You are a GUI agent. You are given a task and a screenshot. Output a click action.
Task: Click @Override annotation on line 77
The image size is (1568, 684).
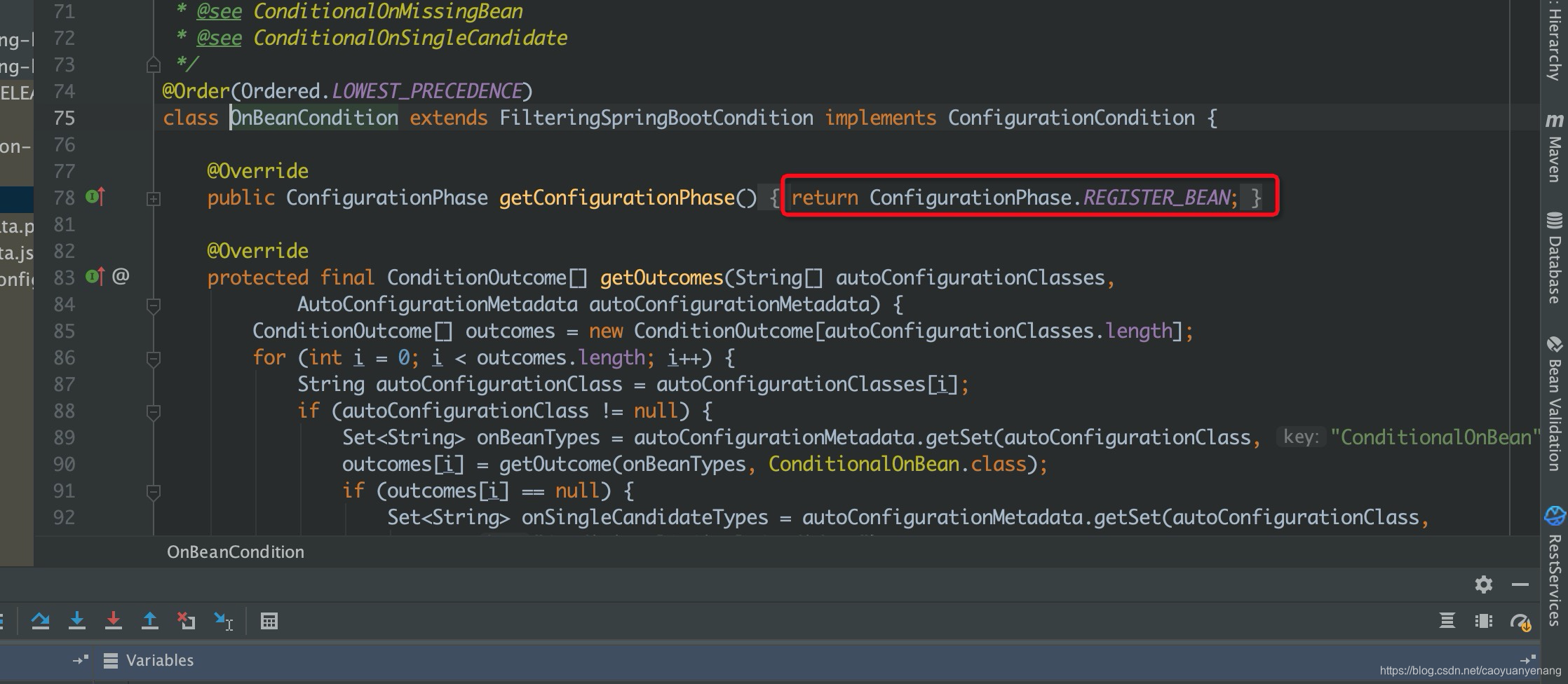pos(258,171)
